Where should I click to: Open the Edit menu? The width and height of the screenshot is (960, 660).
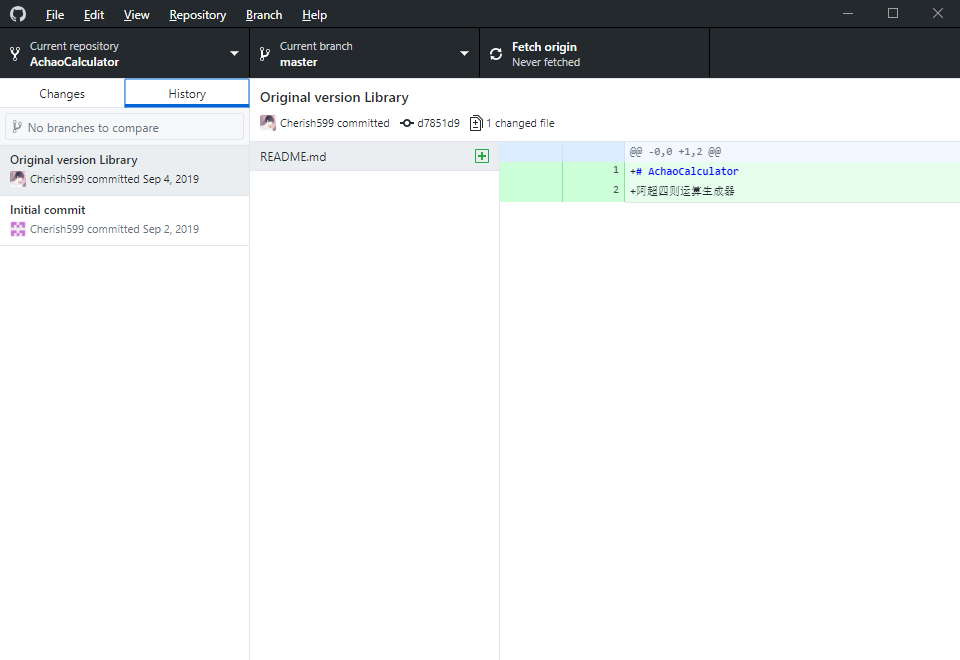pos(94,15)
